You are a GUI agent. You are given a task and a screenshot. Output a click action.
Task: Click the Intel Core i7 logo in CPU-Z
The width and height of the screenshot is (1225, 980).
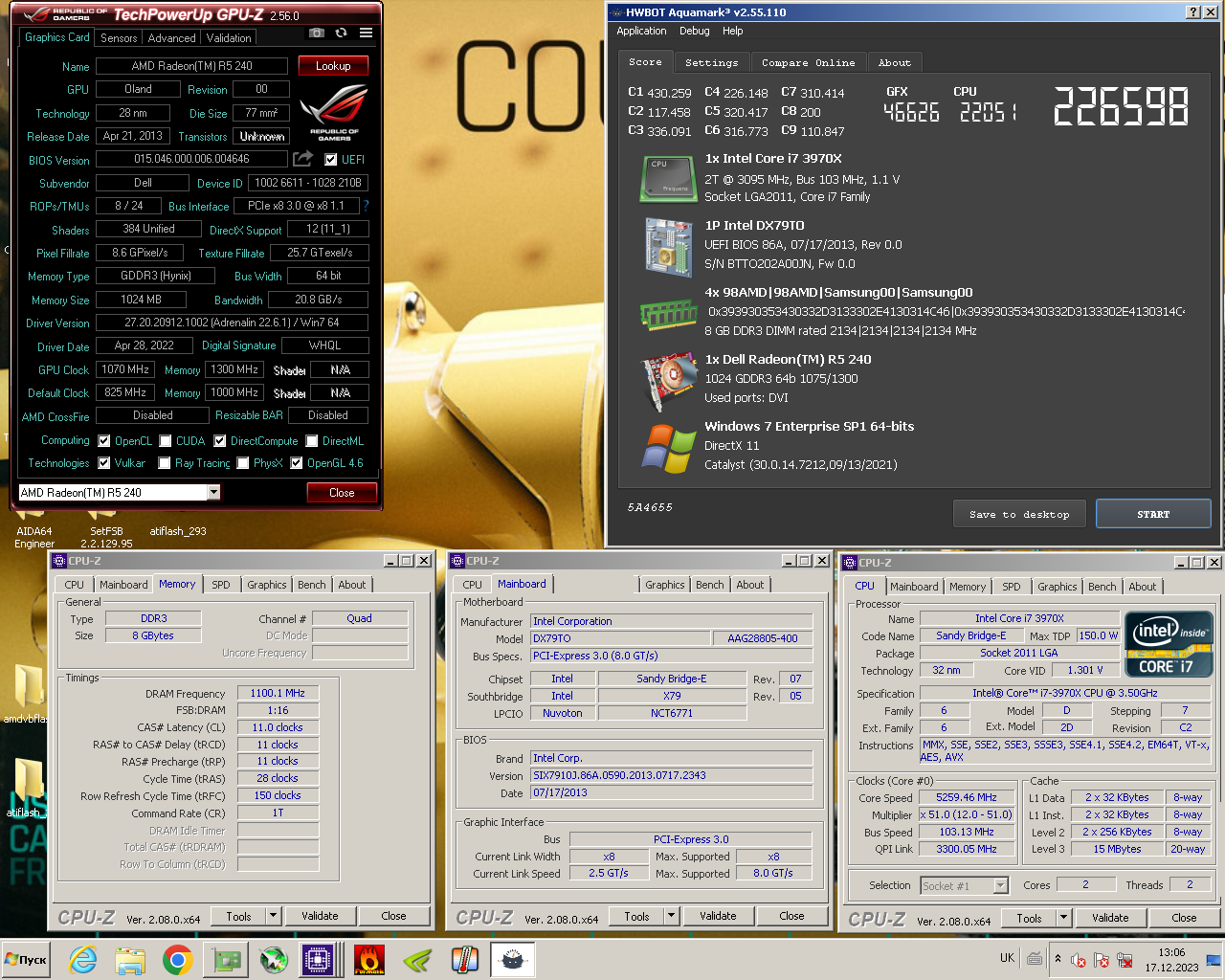[x=1169, y=644]
